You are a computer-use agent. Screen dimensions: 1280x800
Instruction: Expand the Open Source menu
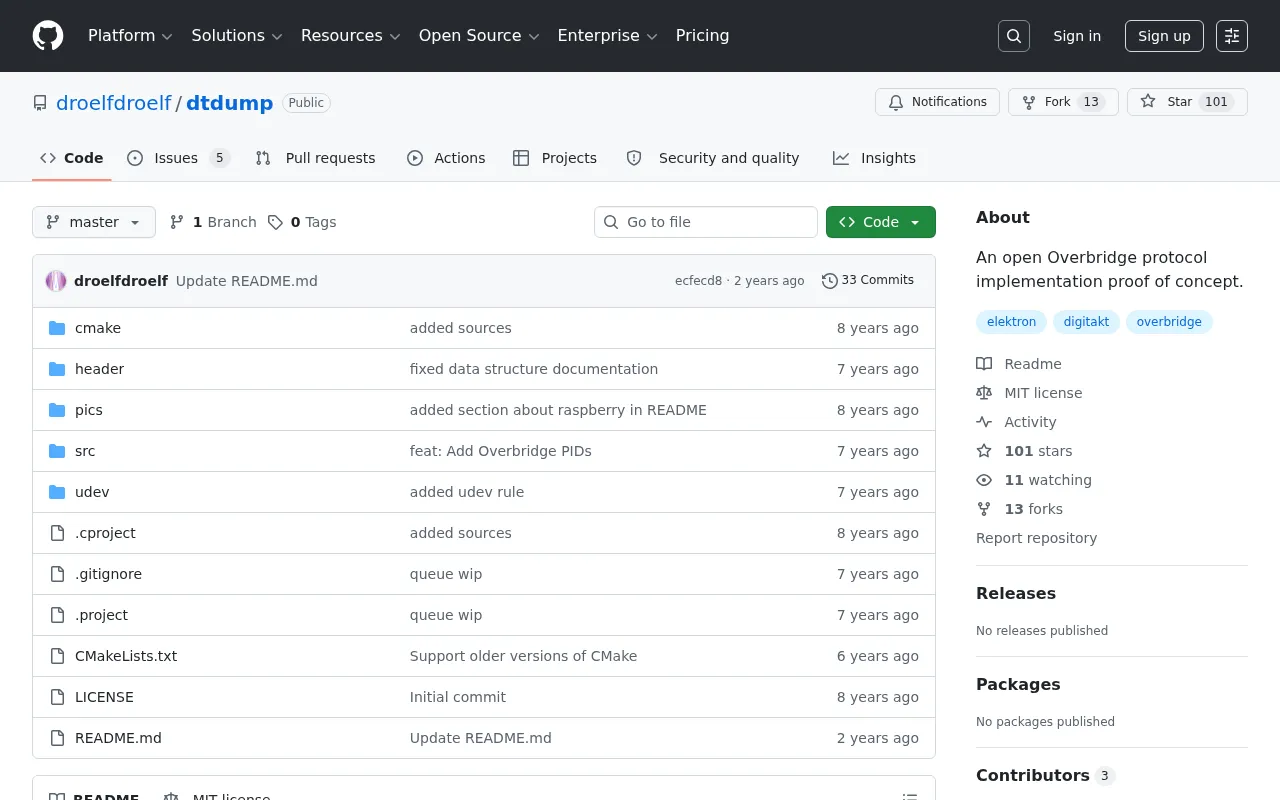(x=479, y=36)
